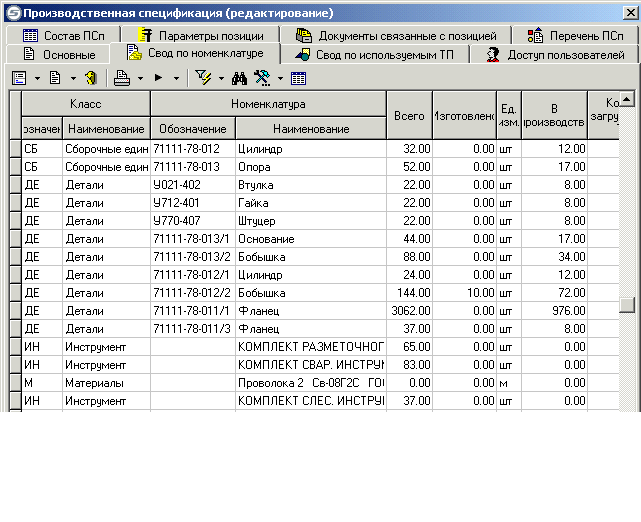Image resolution: width=641 pixels, height=522 pixels.
Task: Open dropdown arrow next to tools icon
Action: (x=280, y=78)
